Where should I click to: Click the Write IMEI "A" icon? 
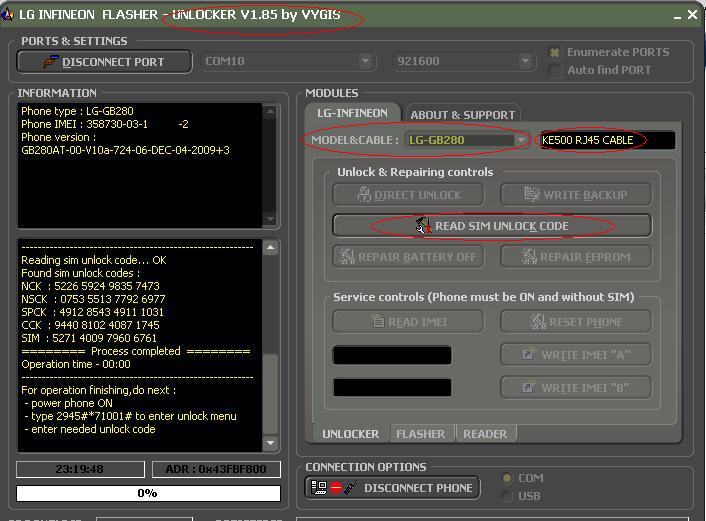click(529, 353)
